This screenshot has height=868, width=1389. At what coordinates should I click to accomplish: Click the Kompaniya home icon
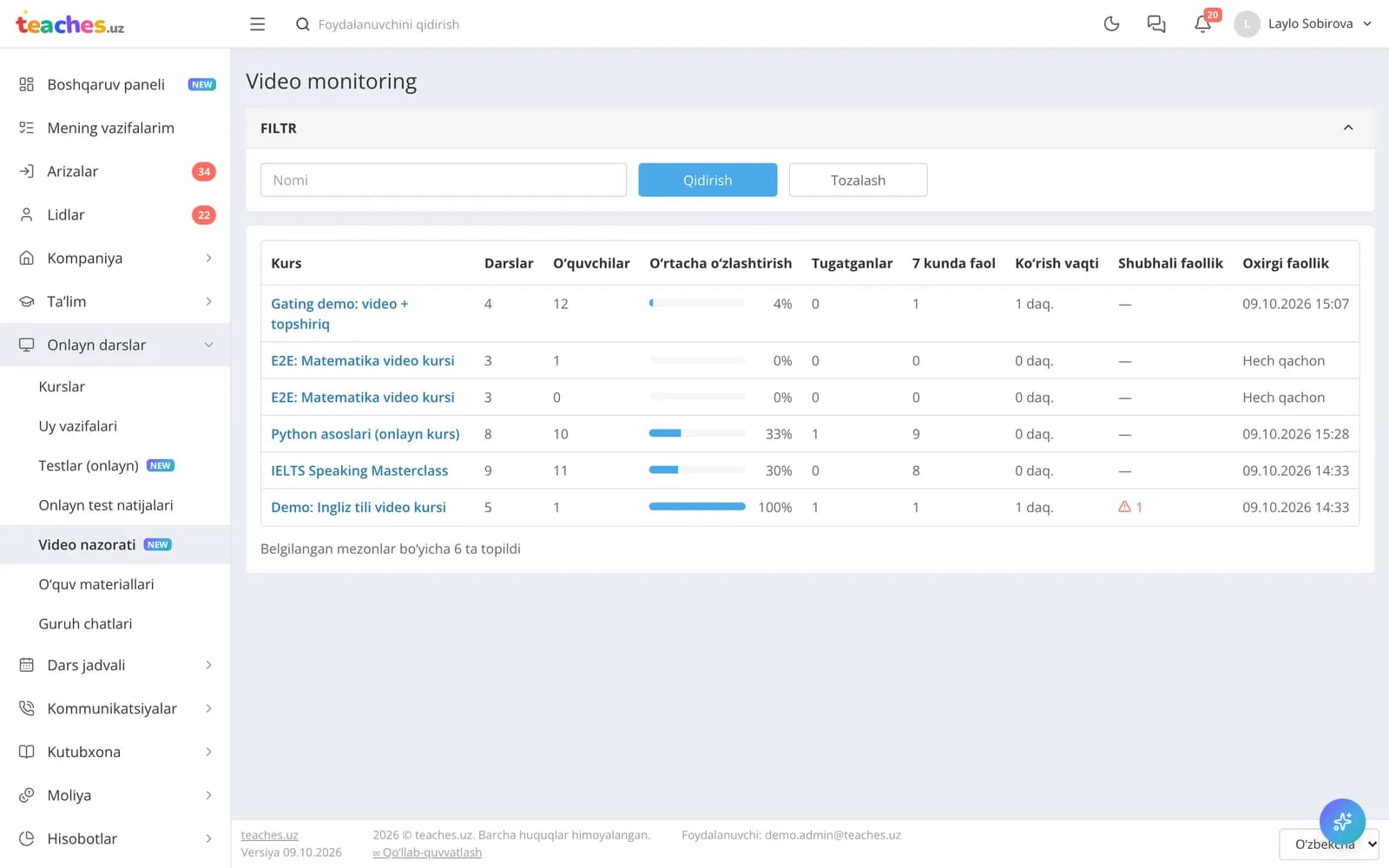[x=27, y=258]
